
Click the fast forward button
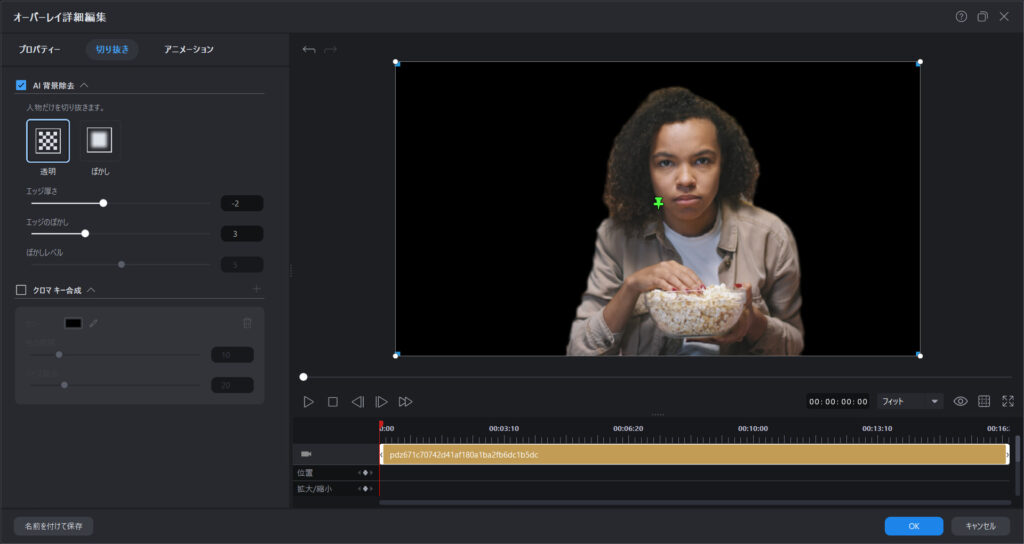click(x=405, y=401)
